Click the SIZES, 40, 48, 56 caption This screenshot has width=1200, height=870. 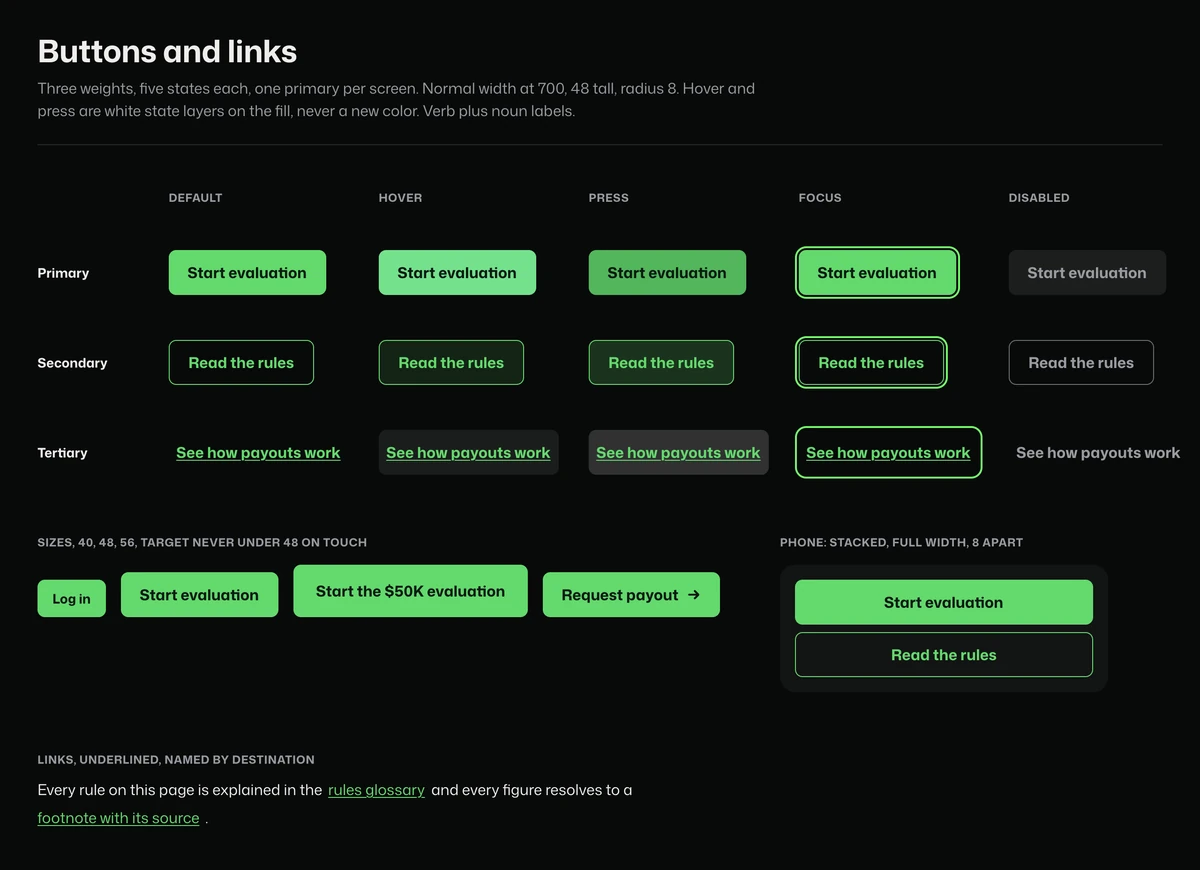(x=202, y=542)
